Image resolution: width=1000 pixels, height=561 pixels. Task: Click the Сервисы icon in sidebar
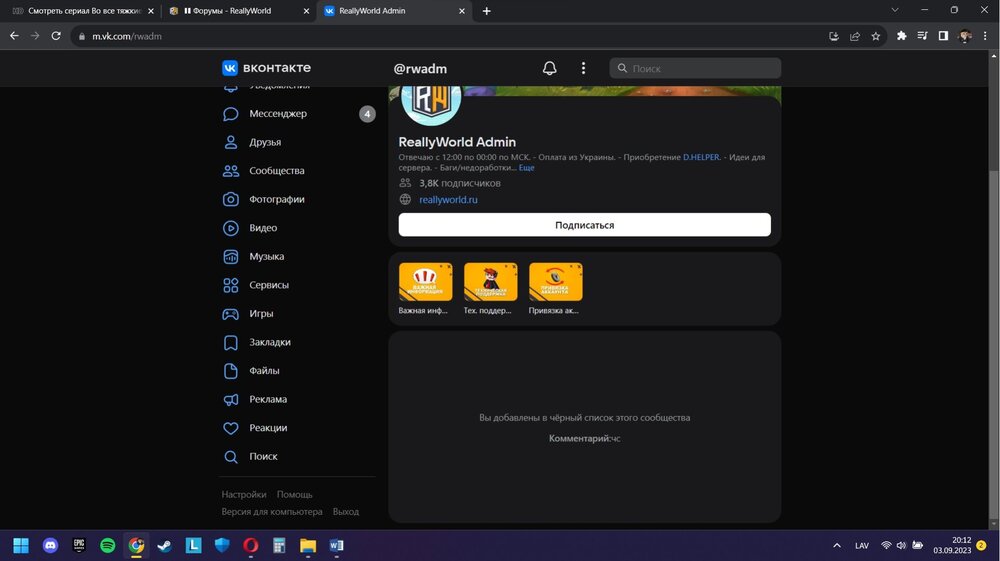pos(231,285)
